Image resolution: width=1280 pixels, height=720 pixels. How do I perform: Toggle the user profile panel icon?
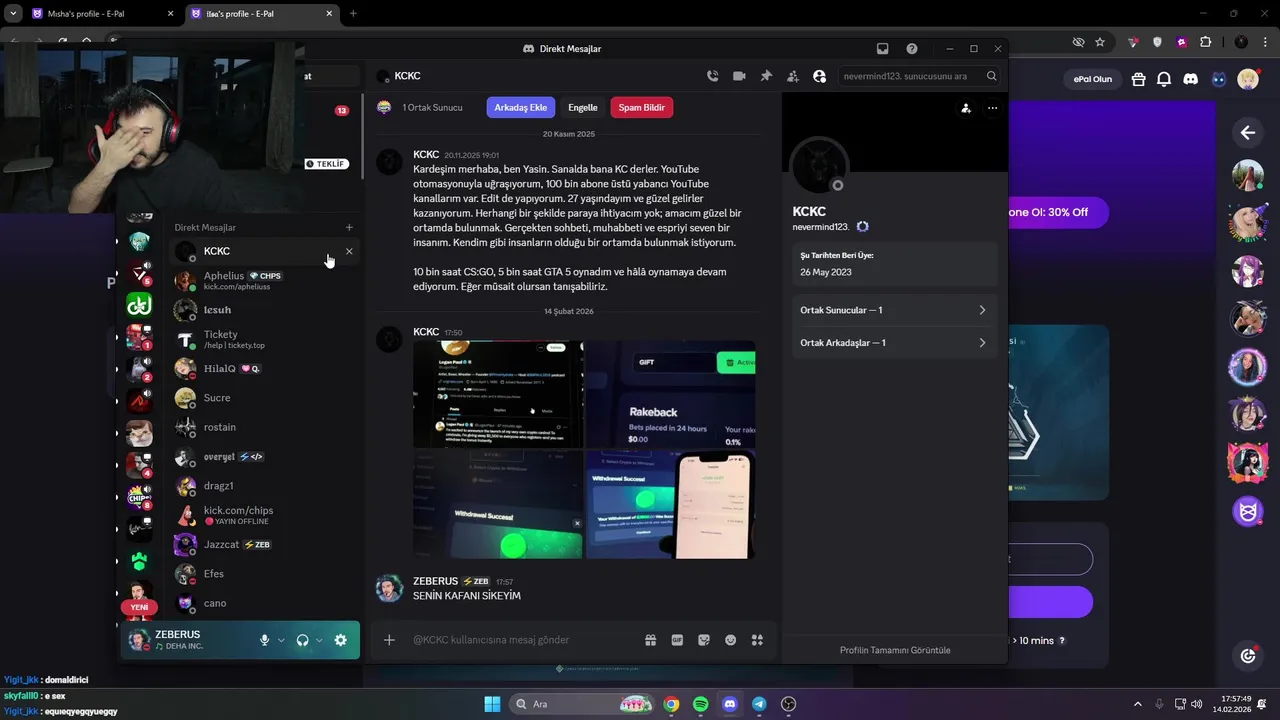[x=820, y=76]
